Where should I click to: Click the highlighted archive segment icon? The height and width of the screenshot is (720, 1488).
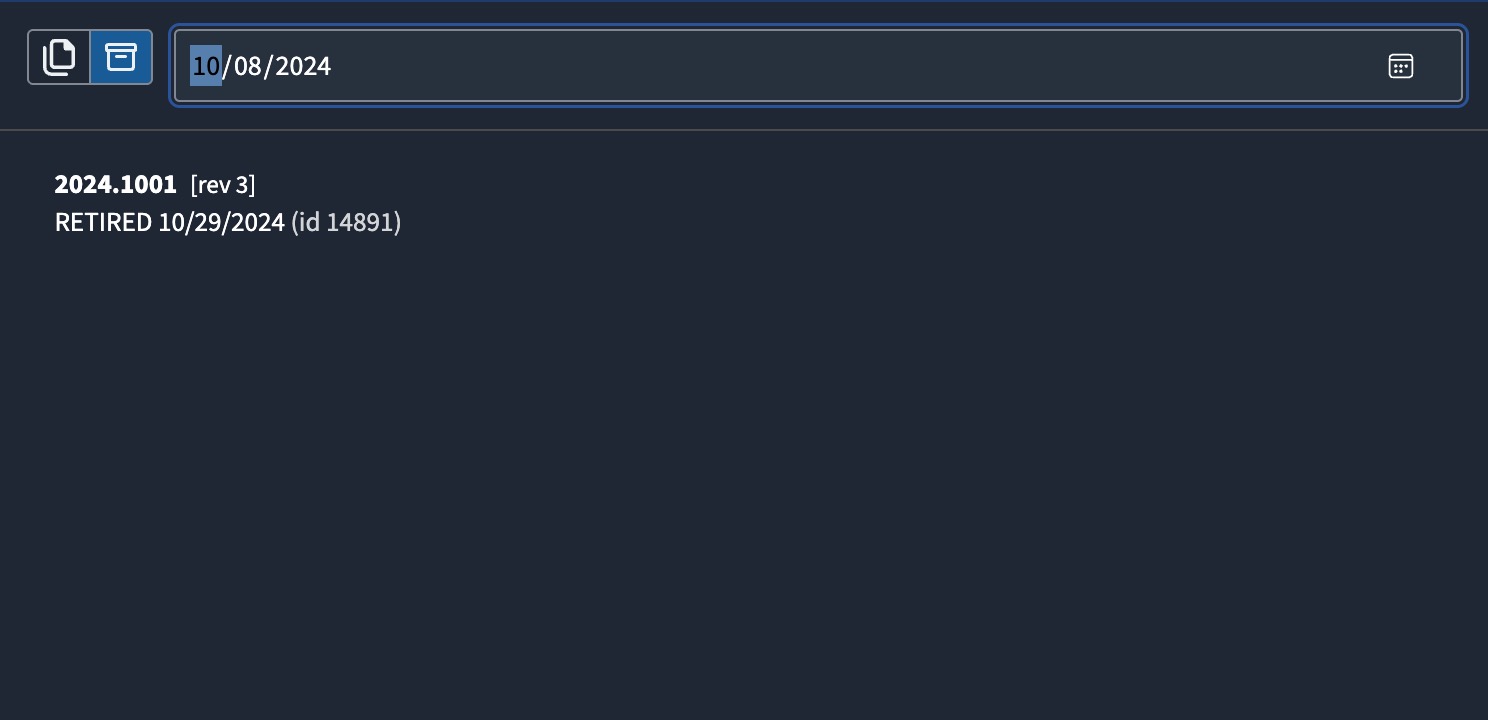click(121, 57)
